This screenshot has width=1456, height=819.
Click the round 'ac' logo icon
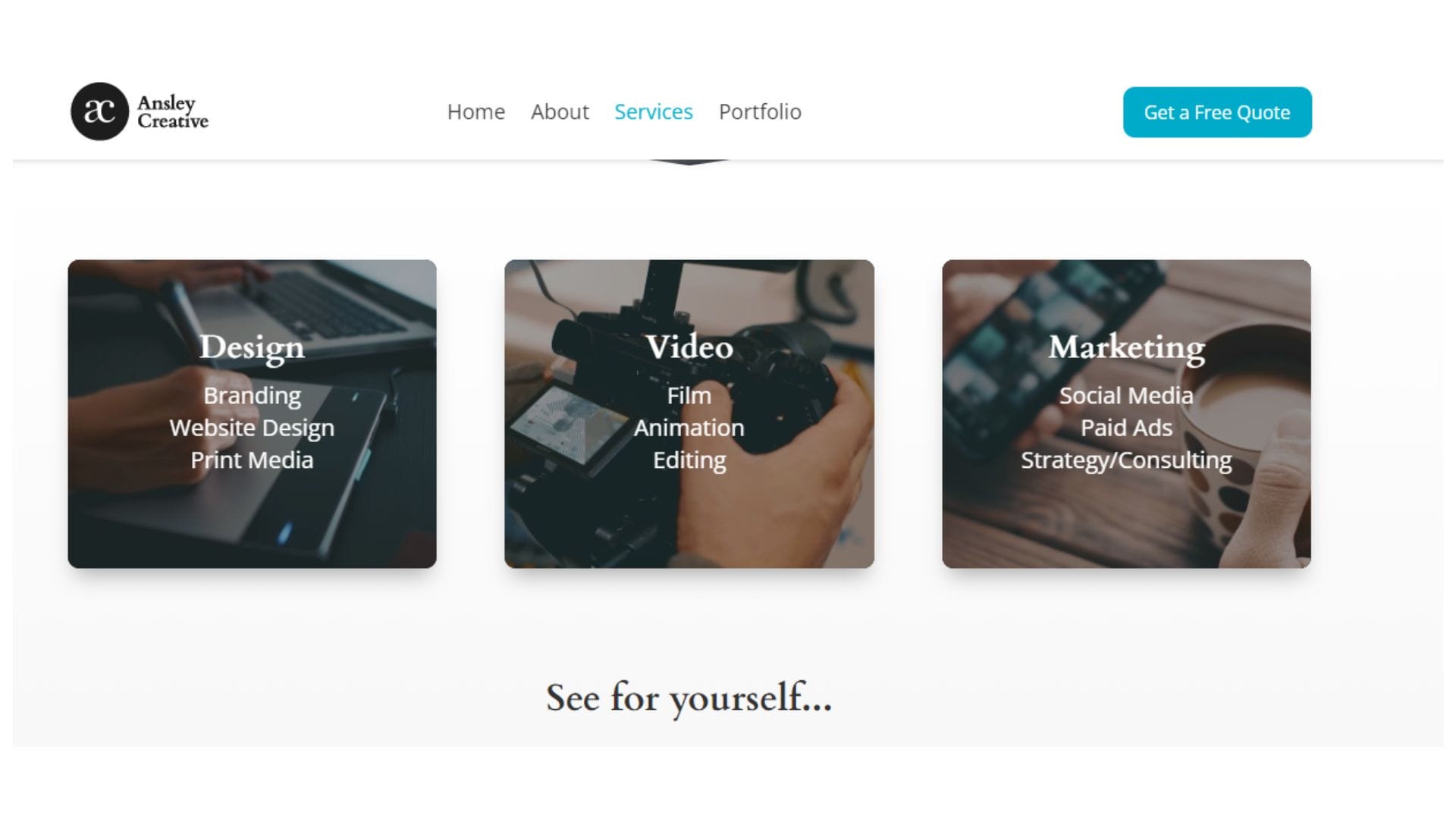(99, 111)
